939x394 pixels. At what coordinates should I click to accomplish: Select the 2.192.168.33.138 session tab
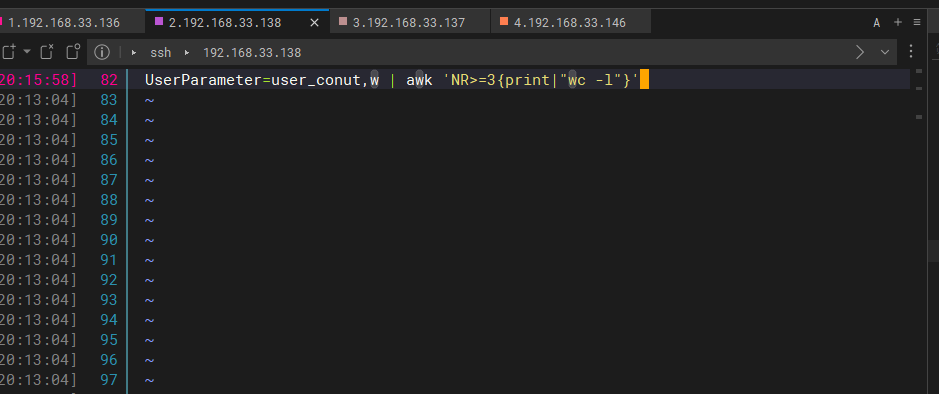pos(225,23)
